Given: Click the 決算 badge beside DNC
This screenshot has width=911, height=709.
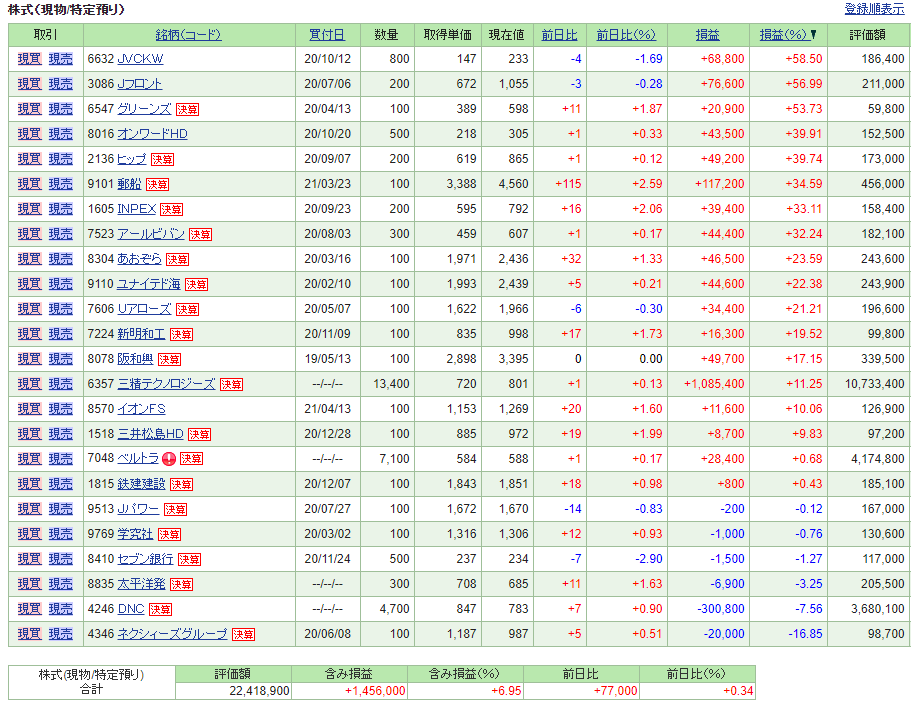Looking at the screenshot, I should [160, 609].
